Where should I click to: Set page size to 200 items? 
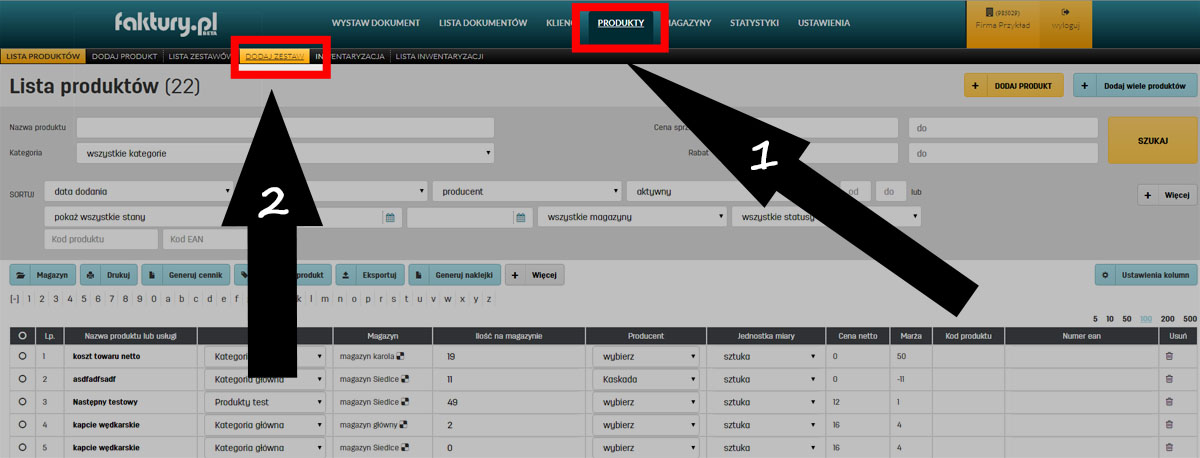click(x=1167, y=317)
